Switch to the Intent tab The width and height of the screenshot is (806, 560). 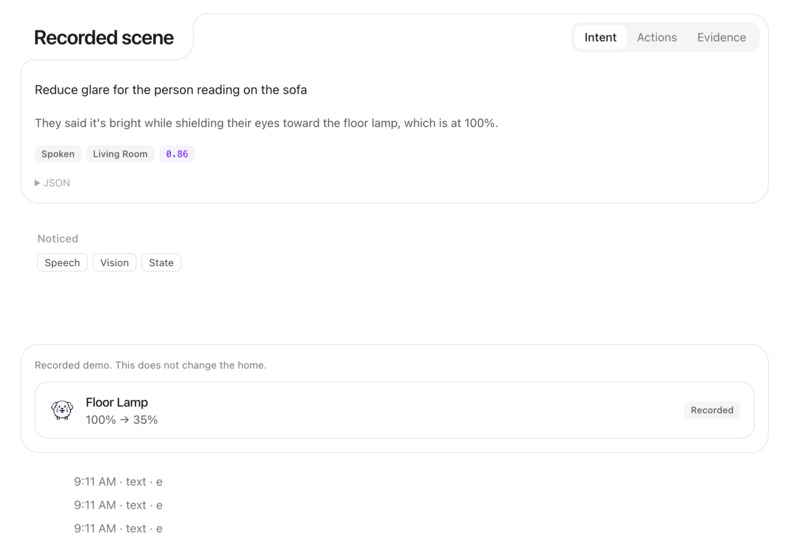pos(600,38)
